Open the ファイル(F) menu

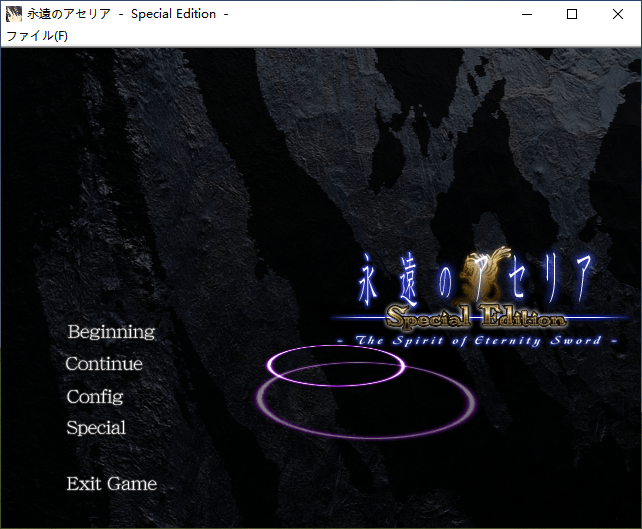(x=37, y=36)
